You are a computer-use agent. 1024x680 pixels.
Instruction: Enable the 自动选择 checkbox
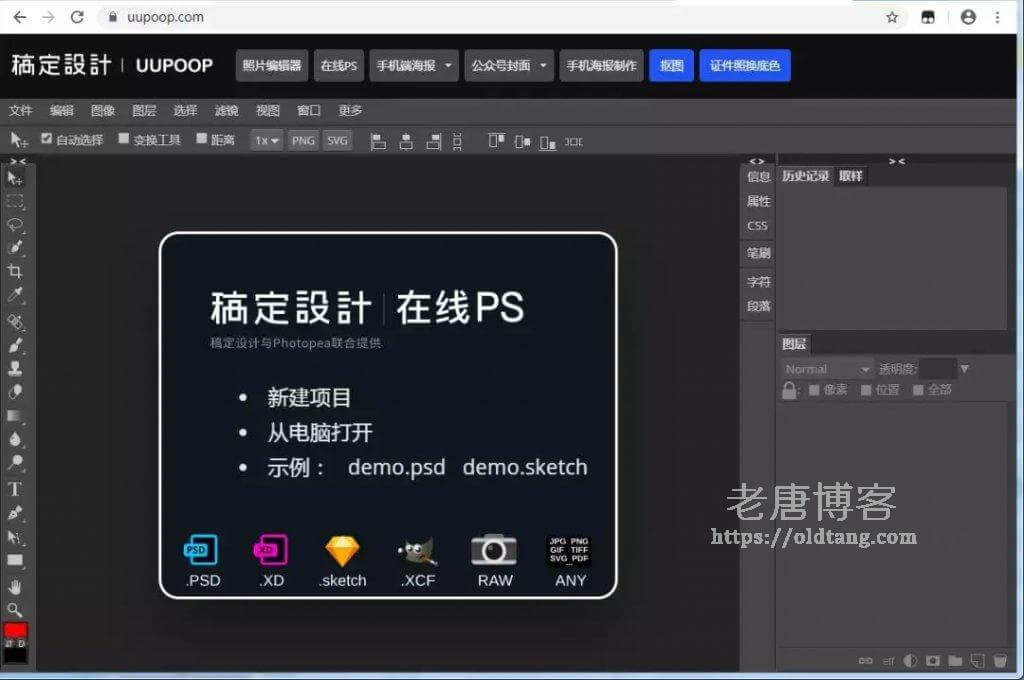pyautogui.click(x=46, y=139)
